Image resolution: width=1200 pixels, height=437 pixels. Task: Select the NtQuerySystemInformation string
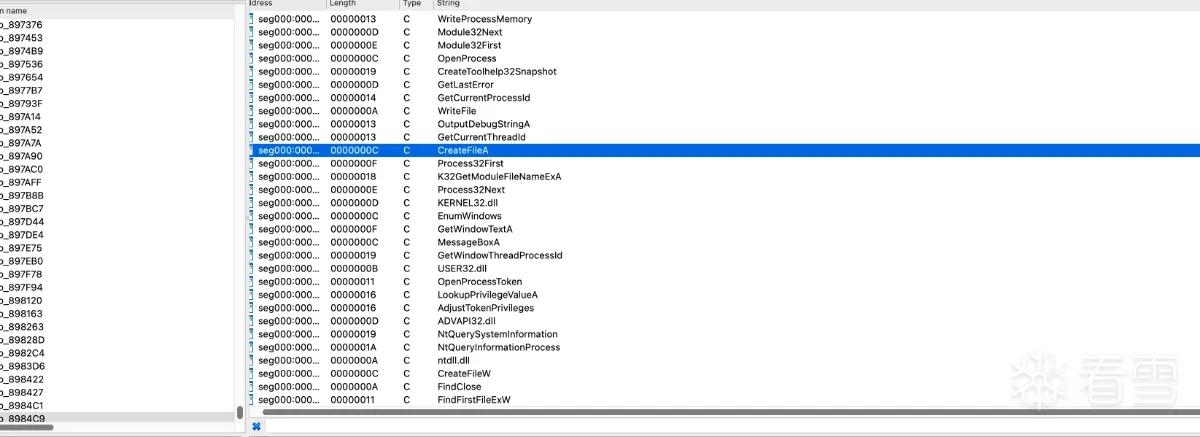pos(724,334)
